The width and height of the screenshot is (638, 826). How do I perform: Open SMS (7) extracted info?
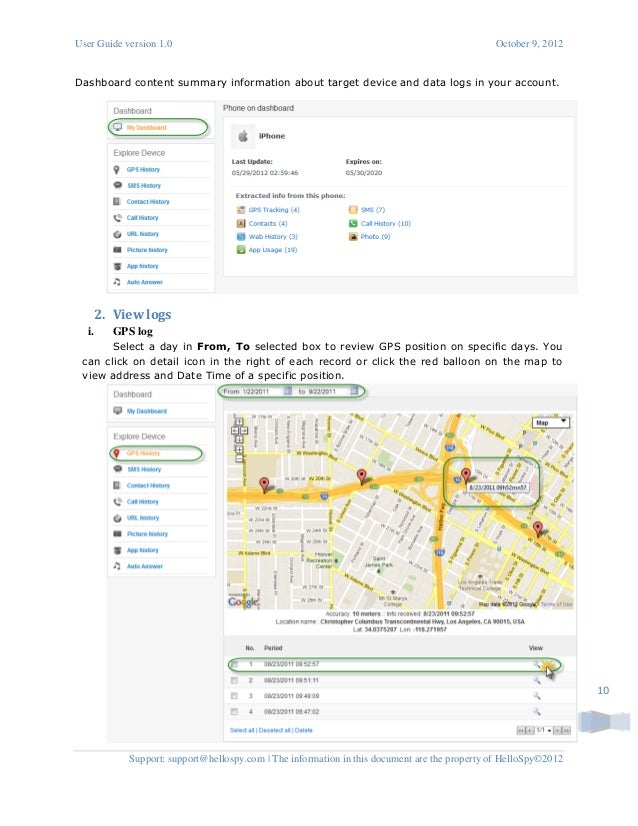click(x=372, y=210)
